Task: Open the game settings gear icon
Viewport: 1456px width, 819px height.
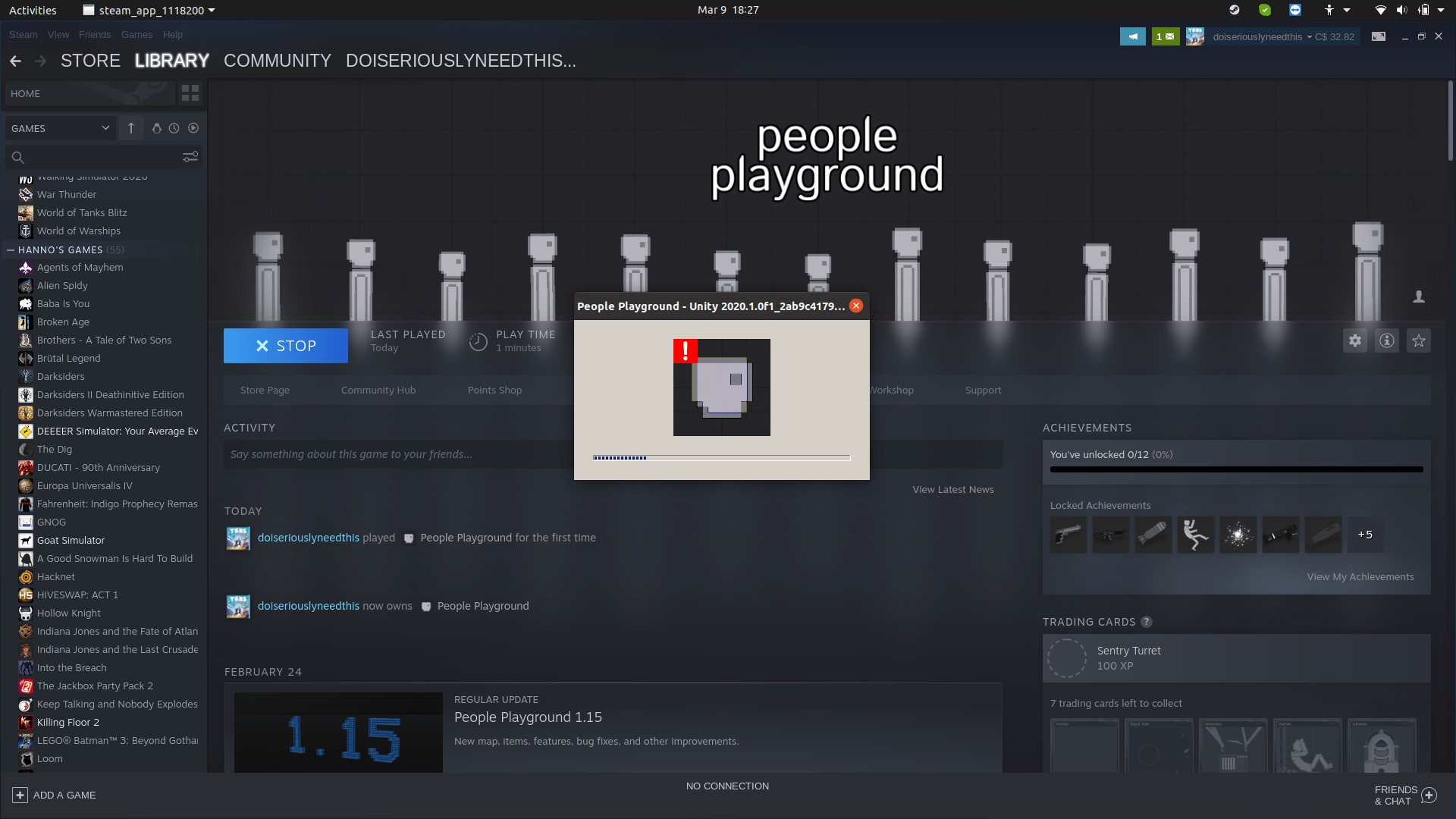Action: point(1355,340)
